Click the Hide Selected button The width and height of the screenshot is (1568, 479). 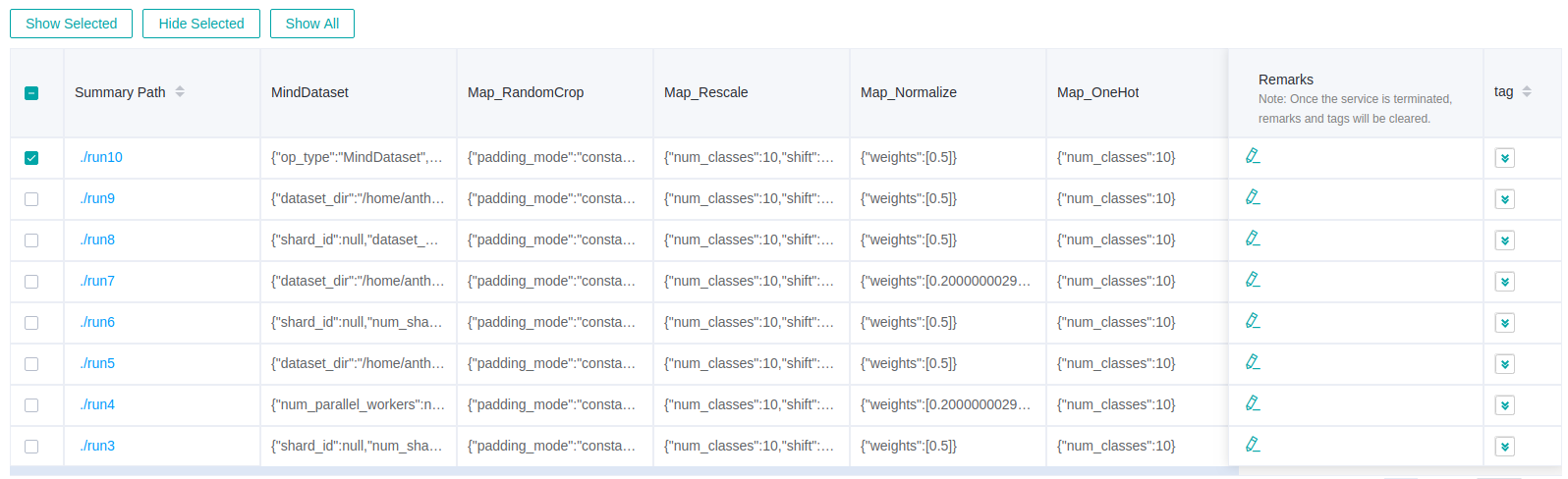200,24
